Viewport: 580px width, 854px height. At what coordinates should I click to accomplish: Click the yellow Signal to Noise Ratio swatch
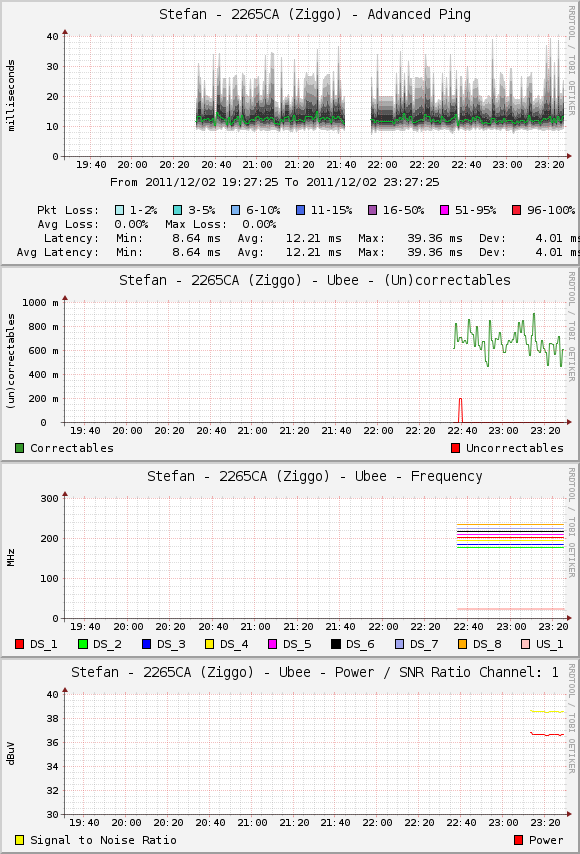click(x=20, y=840)
